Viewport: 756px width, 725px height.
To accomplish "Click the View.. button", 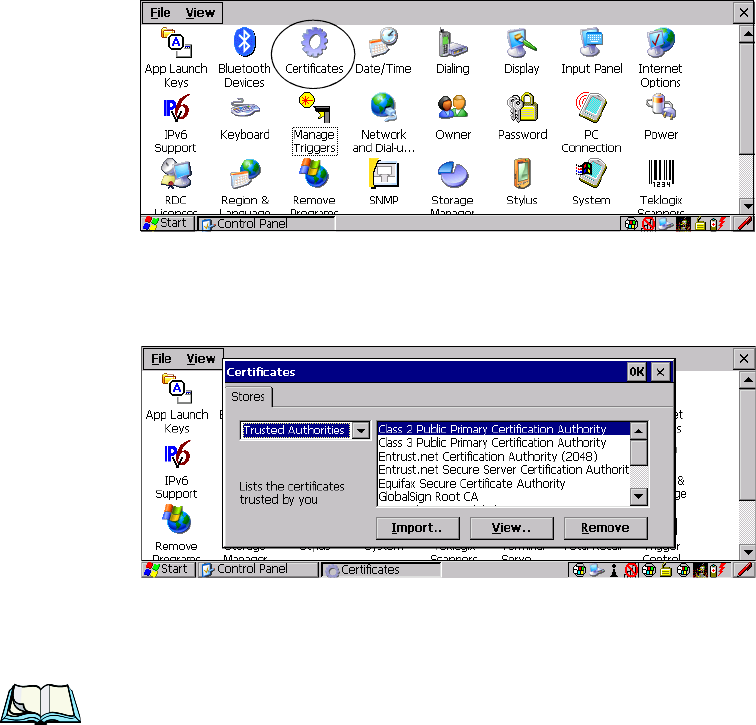I will click(x=512, y=528).
